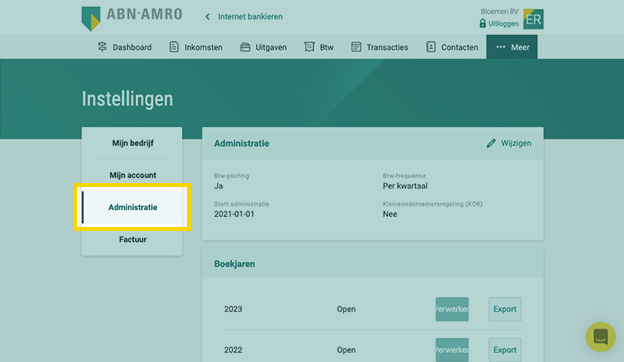Click the three dots Meer icon

[501, 47]
